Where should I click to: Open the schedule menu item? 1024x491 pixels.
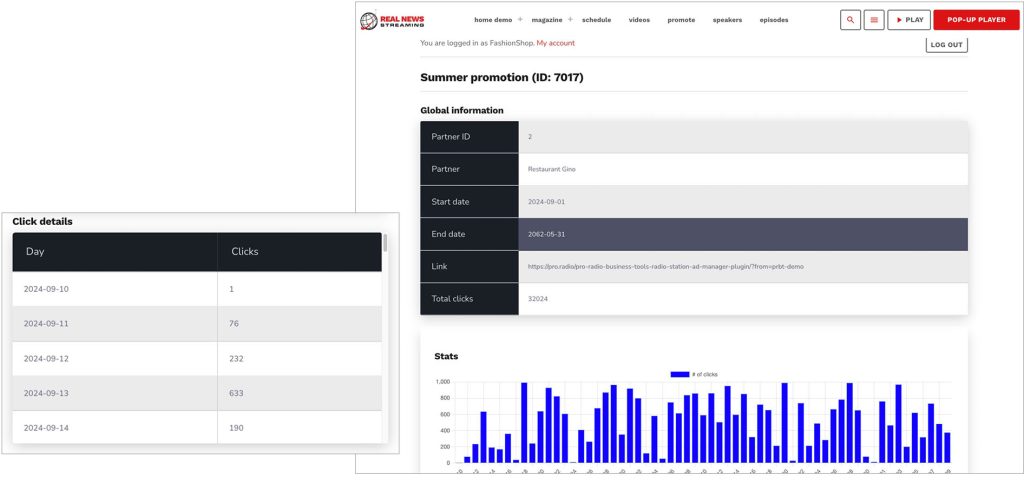[596, 20]
